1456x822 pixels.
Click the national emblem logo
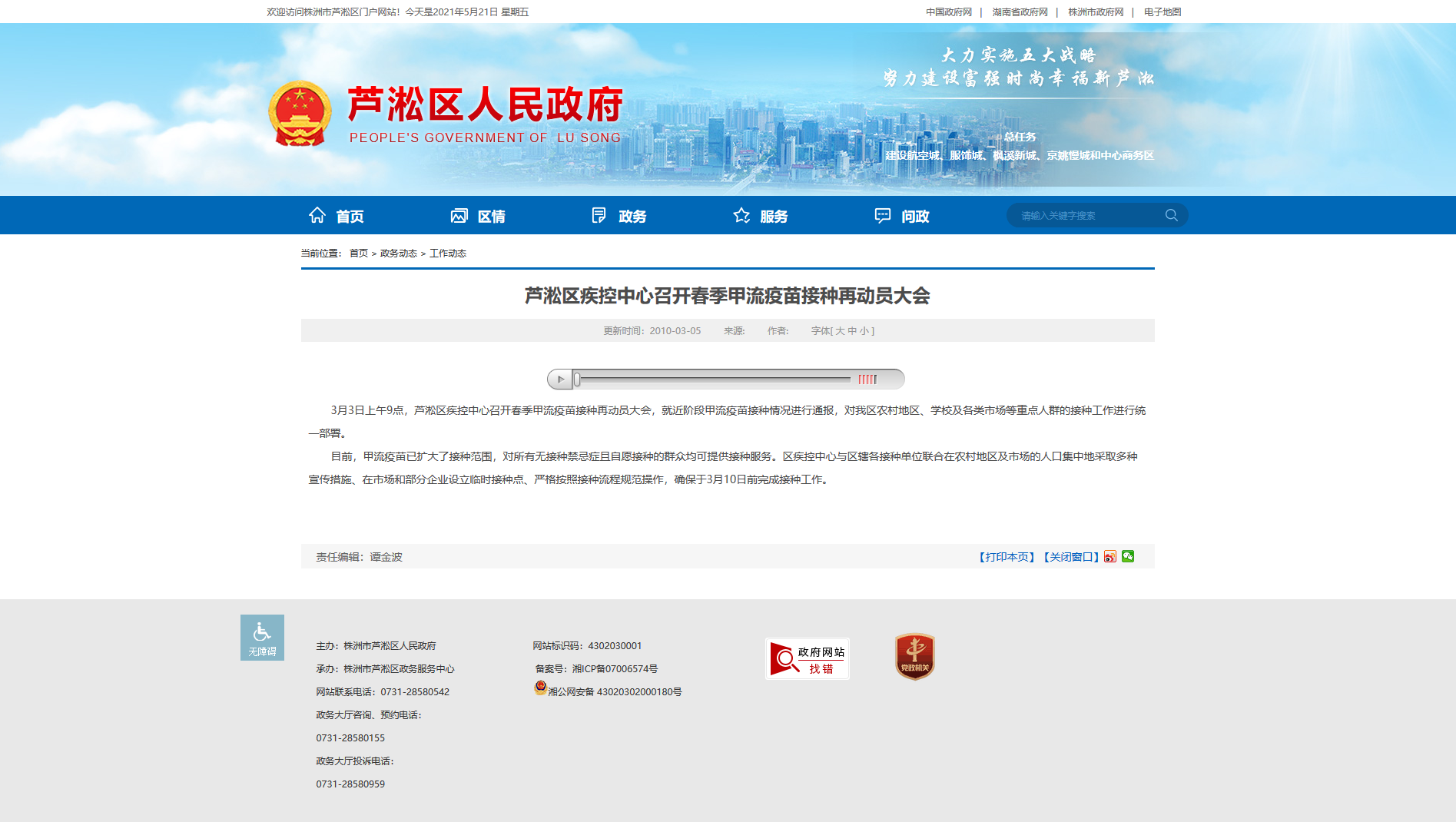(300, 114)
